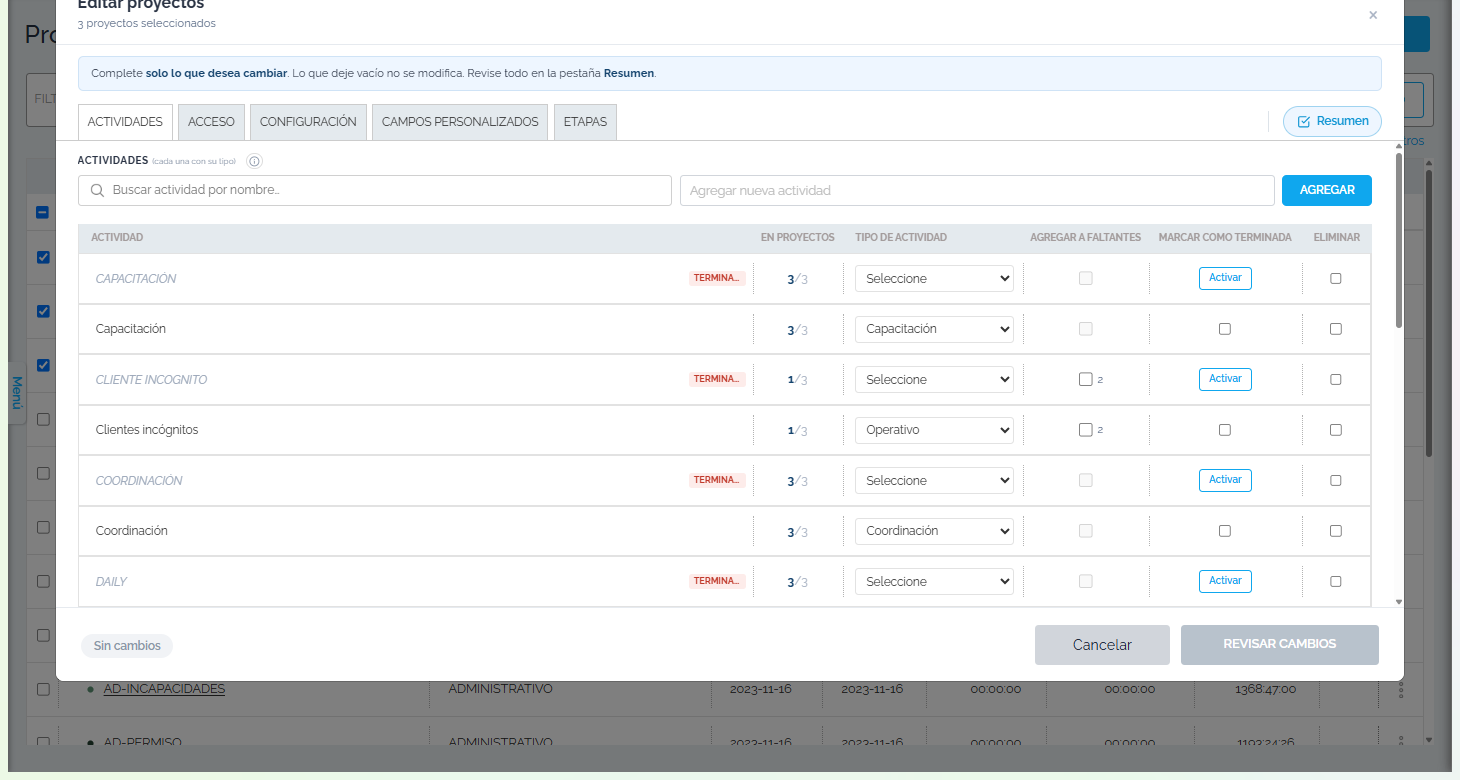Click the TERMINA badge on DAILY row

[717, 582]
